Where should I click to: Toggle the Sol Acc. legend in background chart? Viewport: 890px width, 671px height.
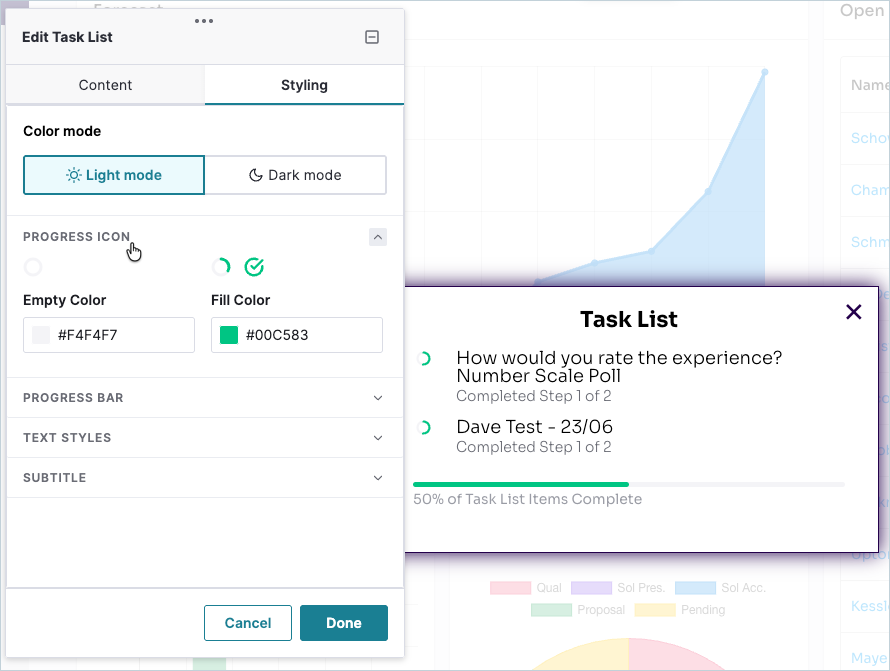(720, 588)
